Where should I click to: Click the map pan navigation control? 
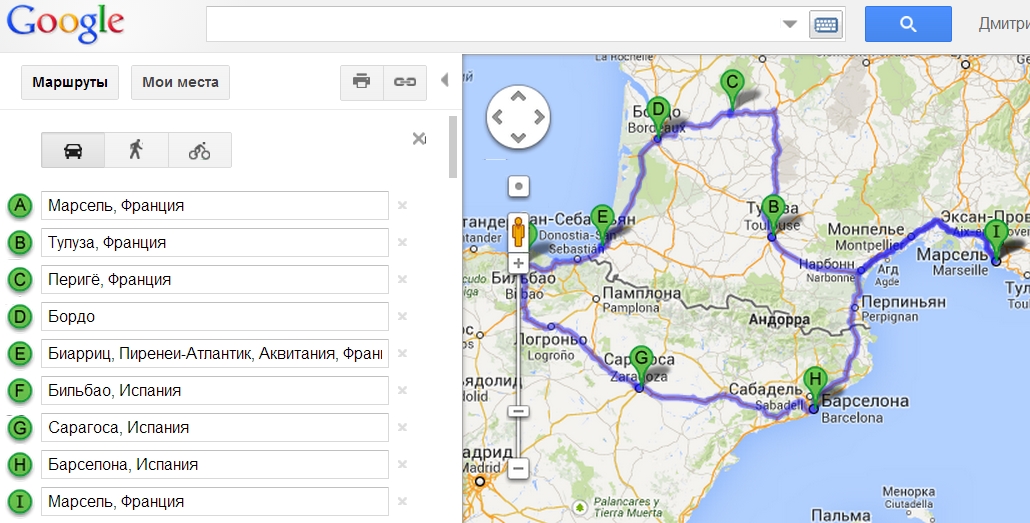pyautogui.click(x=518, y=116)
